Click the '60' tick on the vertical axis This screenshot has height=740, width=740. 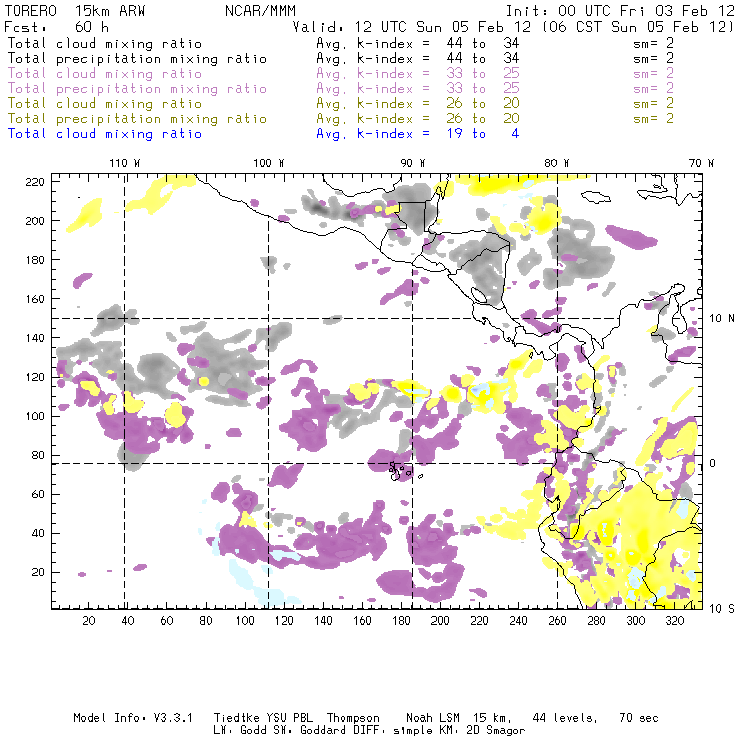click(x=38, y=495)
